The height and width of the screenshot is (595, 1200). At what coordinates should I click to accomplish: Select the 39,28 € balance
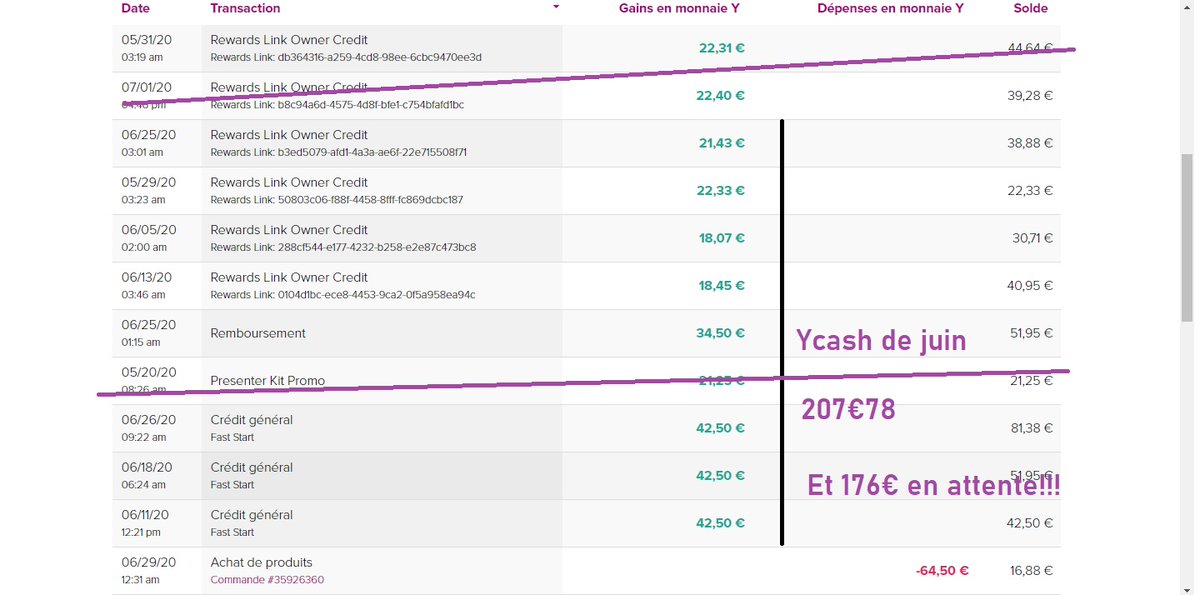(1030, 95)
